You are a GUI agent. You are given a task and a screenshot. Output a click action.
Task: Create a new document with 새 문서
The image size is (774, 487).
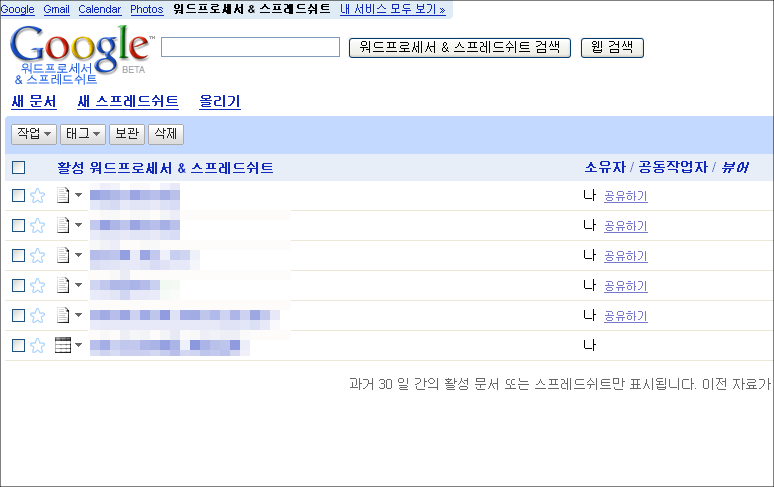pyautogui.click(x=34, y=102)
